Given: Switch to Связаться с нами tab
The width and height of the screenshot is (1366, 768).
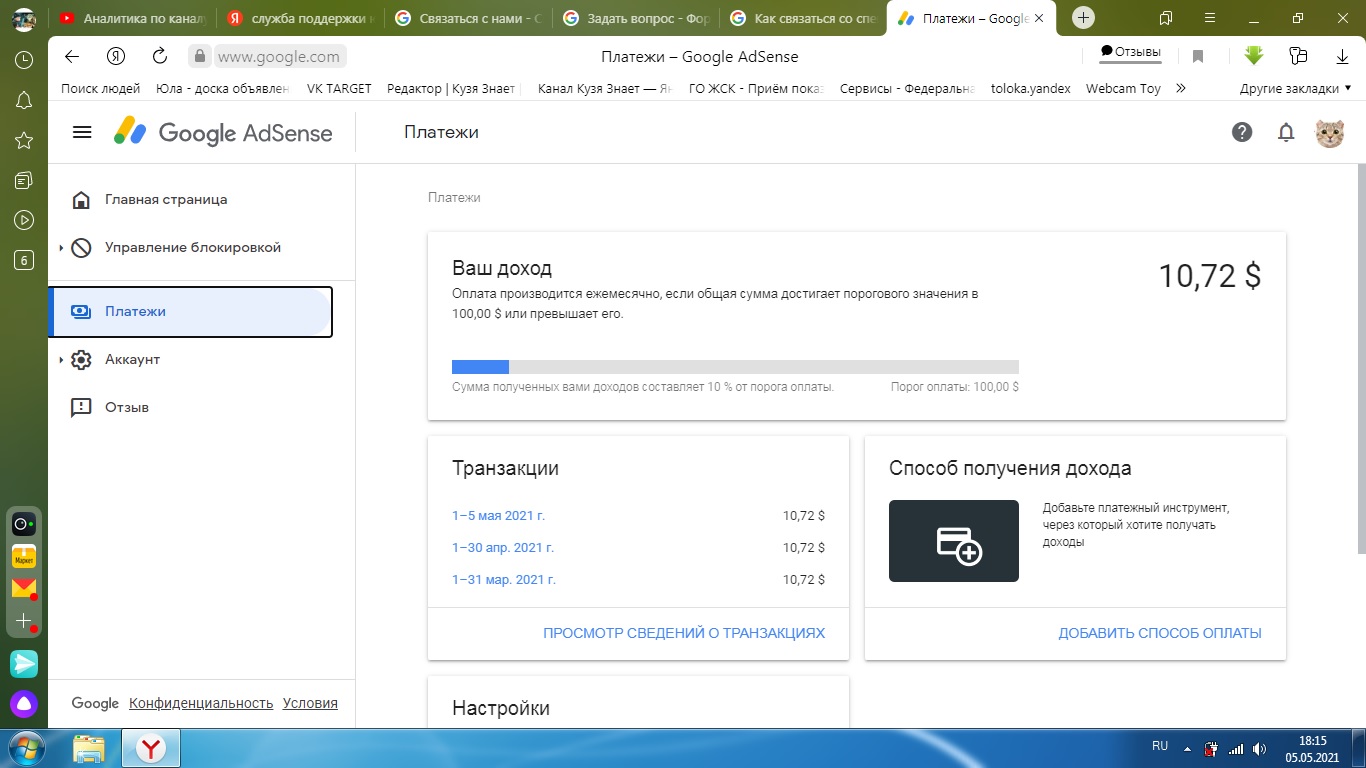Looking at the screenshot, I should pyautogui.click(x=468, y=18).
